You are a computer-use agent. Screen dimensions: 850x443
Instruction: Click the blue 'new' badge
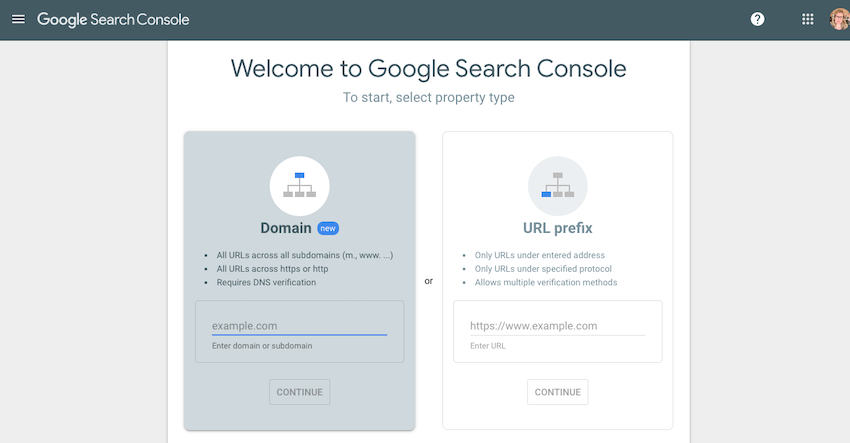click(328, 228)
